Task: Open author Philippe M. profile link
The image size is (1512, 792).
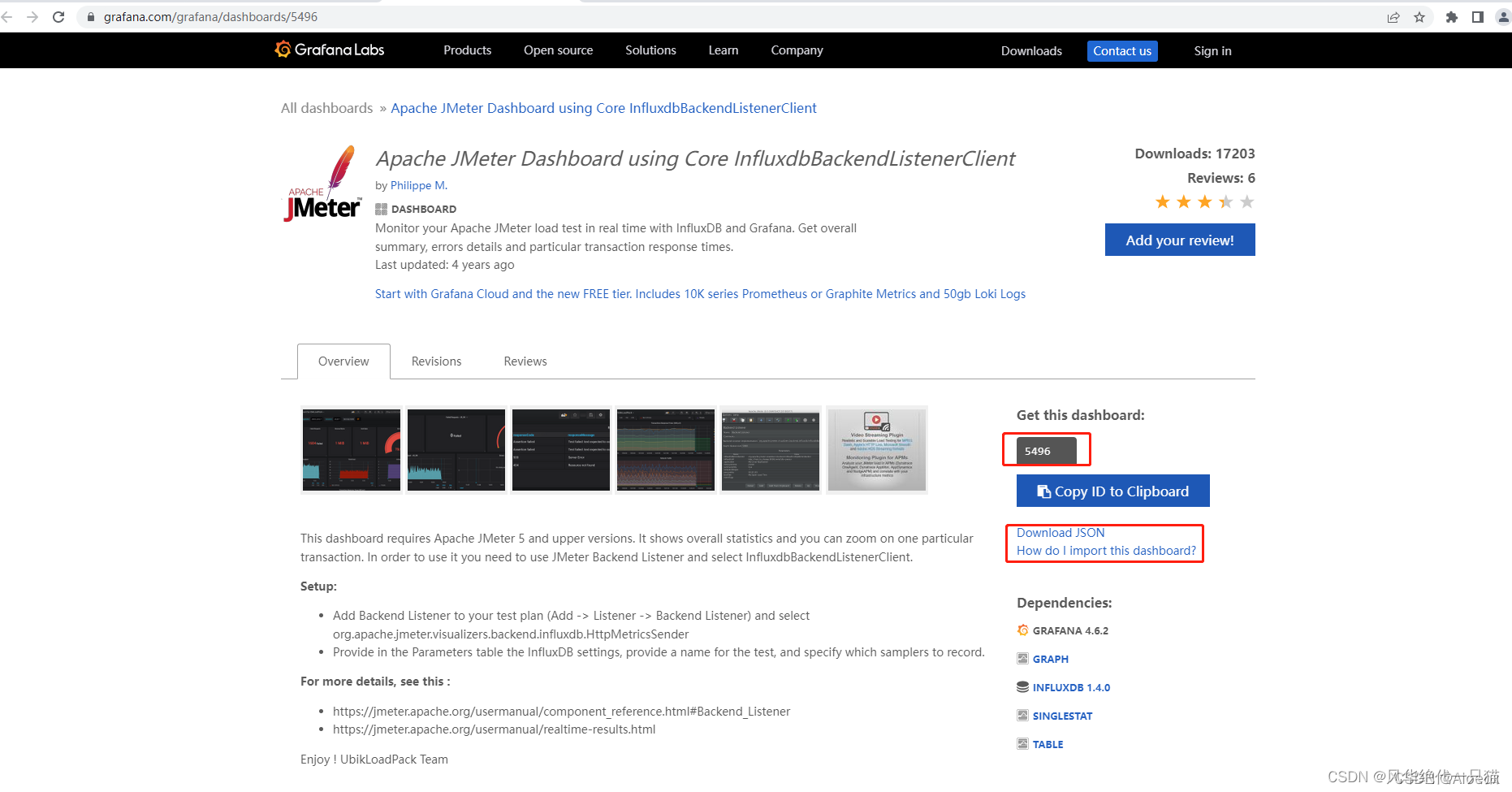Action: click(x=419, y=185)
